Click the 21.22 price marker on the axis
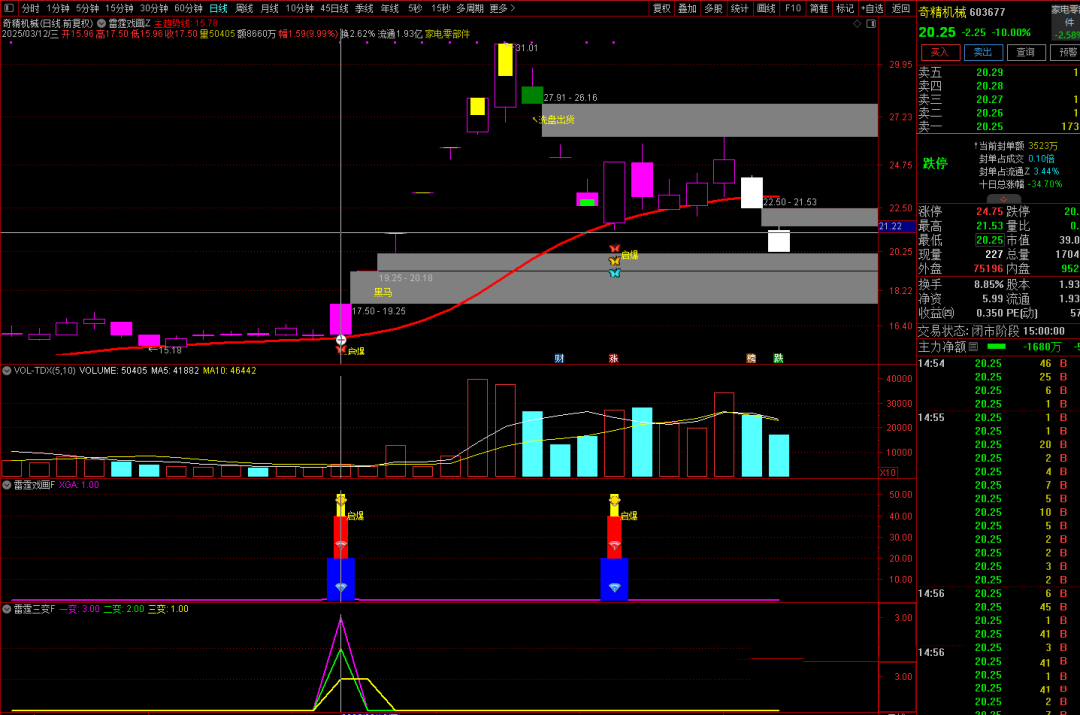 pos(890,227)
